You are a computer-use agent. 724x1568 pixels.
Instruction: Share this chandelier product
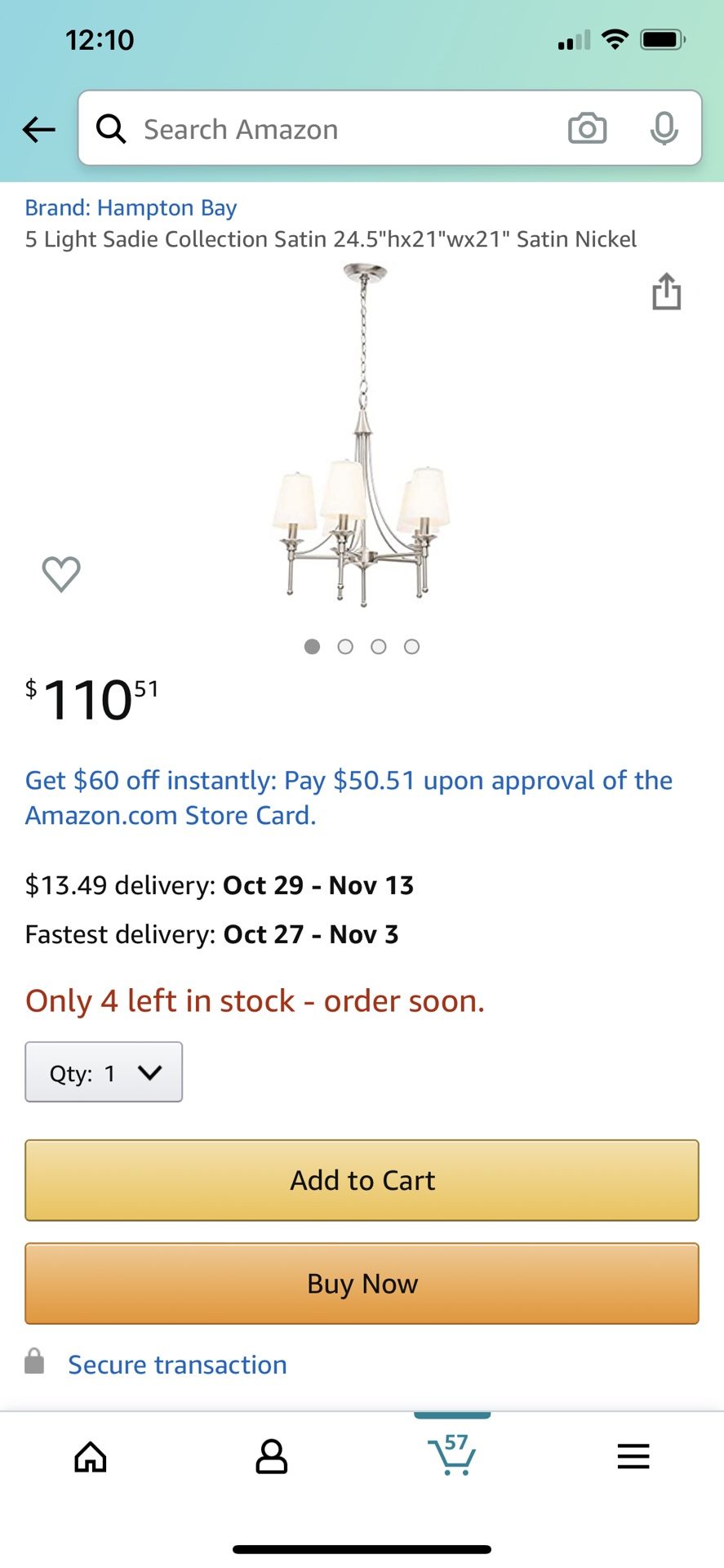coord(666,292)
